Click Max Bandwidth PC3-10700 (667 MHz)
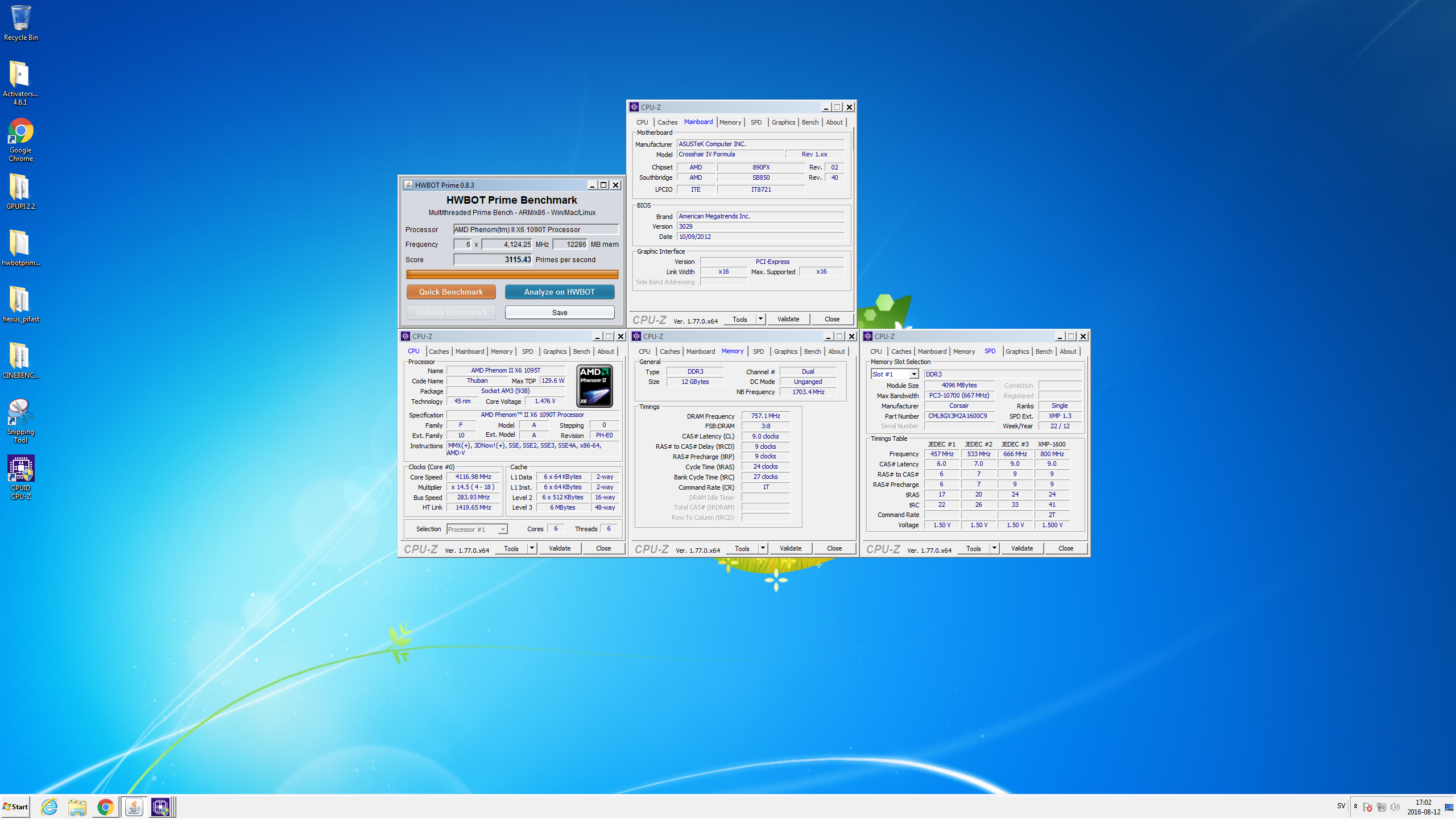Viewport: 1456px width, 819px height. [x=959, y=395]
